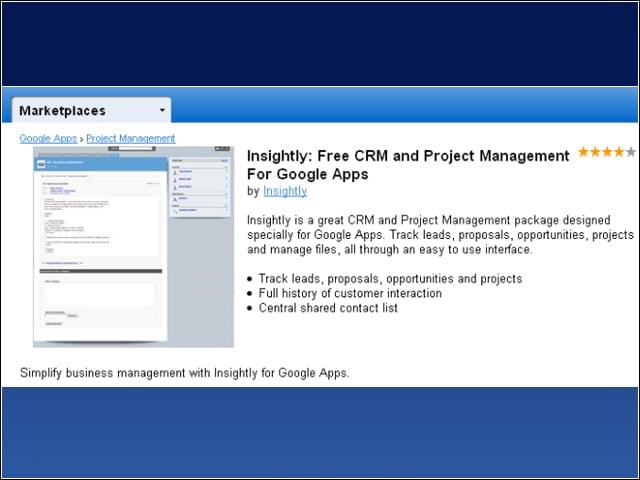
Task: Open the Insightly app screenshot thumbnail
Action: click(133, 247)
